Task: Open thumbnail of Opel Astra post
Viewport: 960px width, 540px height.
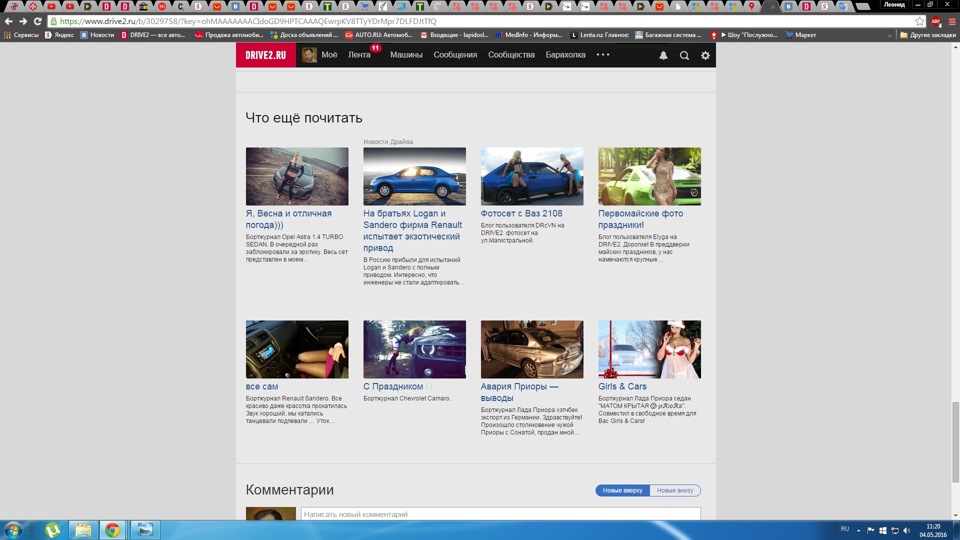Action: 297,176
